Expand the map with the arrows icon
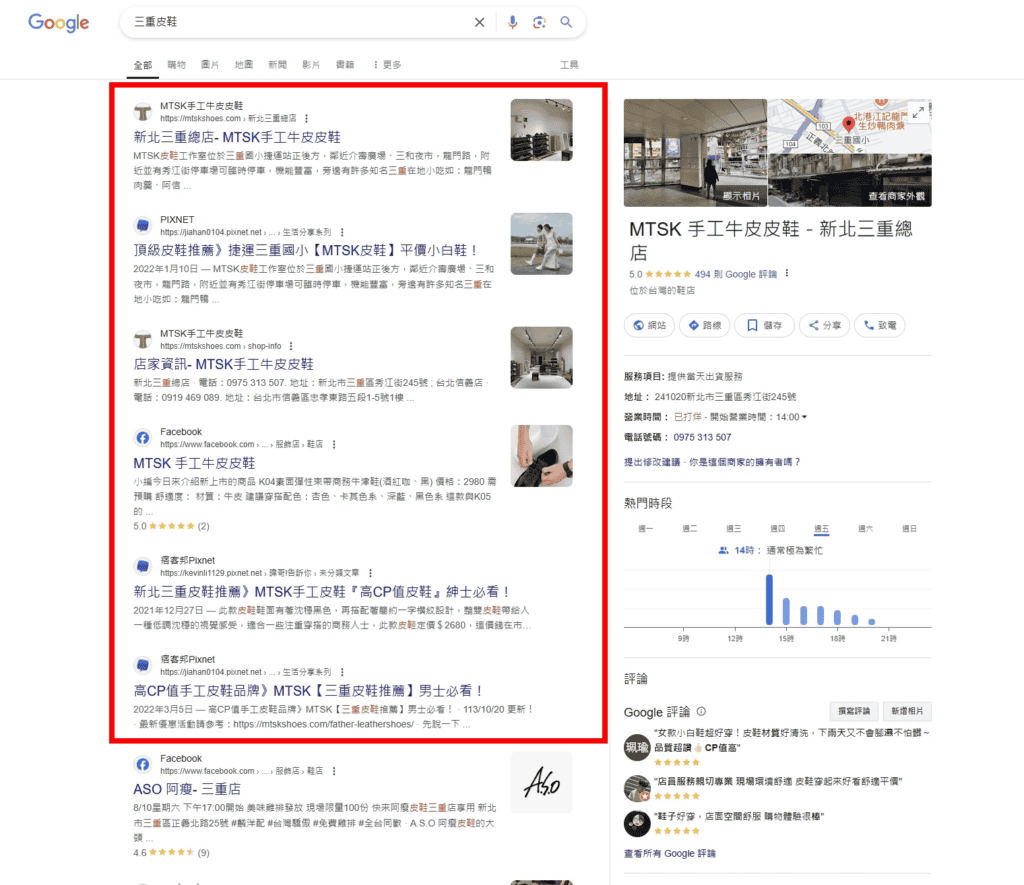 tap(918, 112)
